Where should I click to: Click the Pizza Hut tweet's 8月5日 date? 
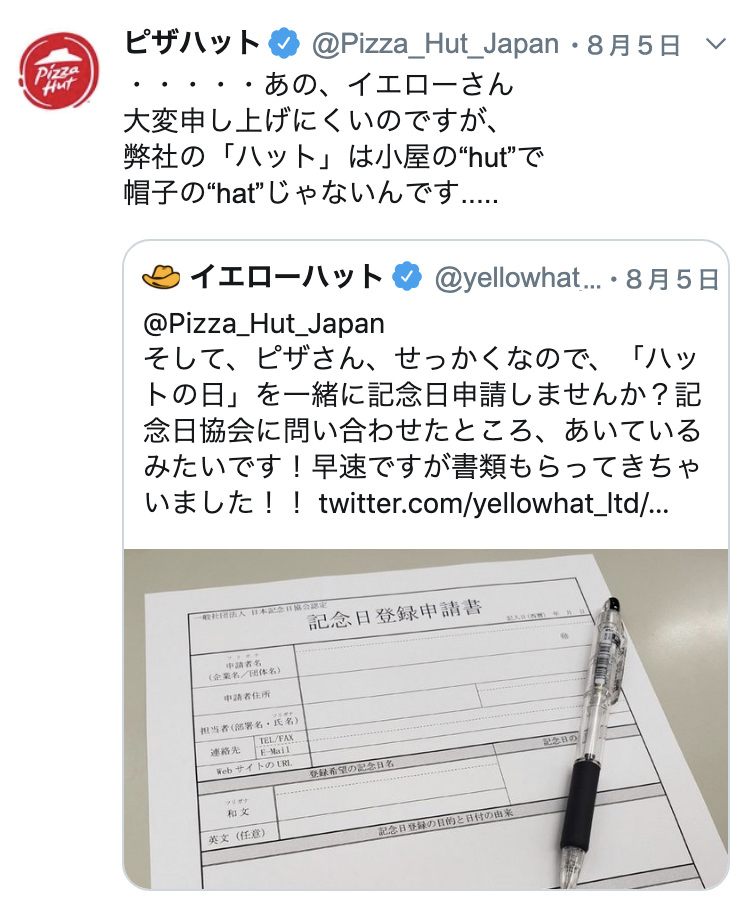point(633,45)
